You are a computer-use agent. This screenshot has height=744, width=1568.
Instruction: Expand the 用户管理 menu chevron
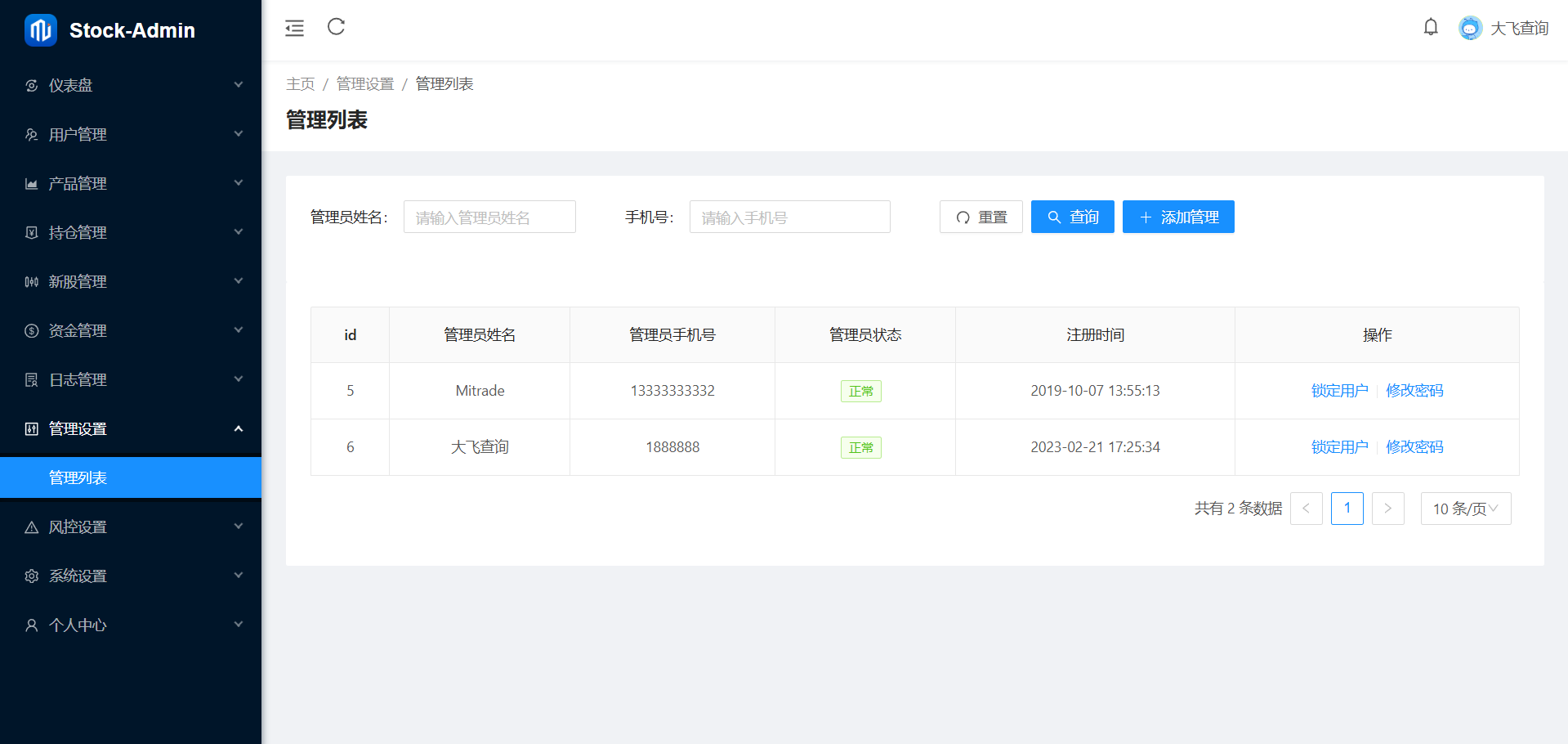tap(239, 134)
